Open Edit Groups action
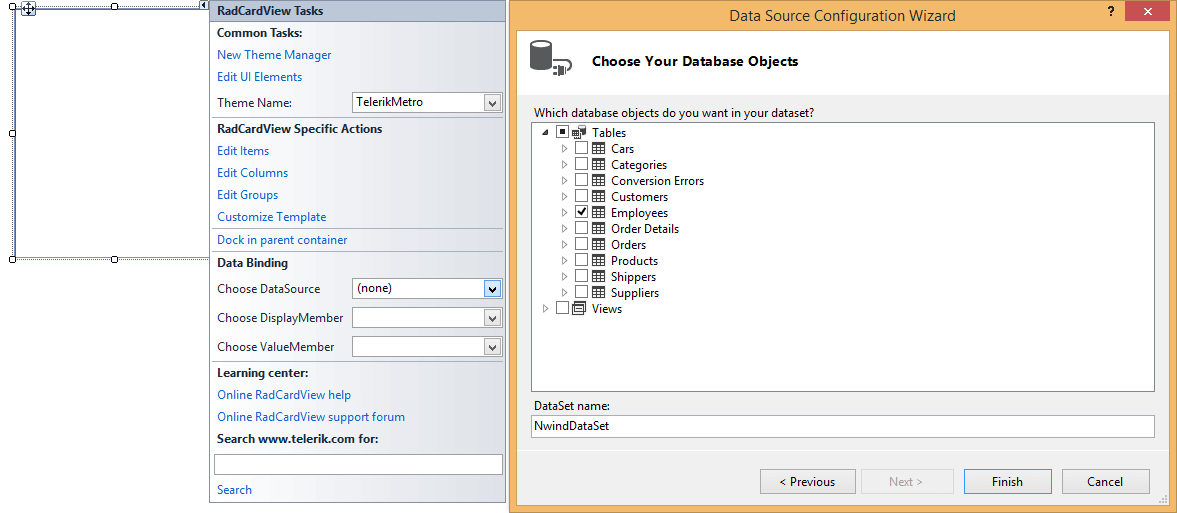 click(248, 195)
